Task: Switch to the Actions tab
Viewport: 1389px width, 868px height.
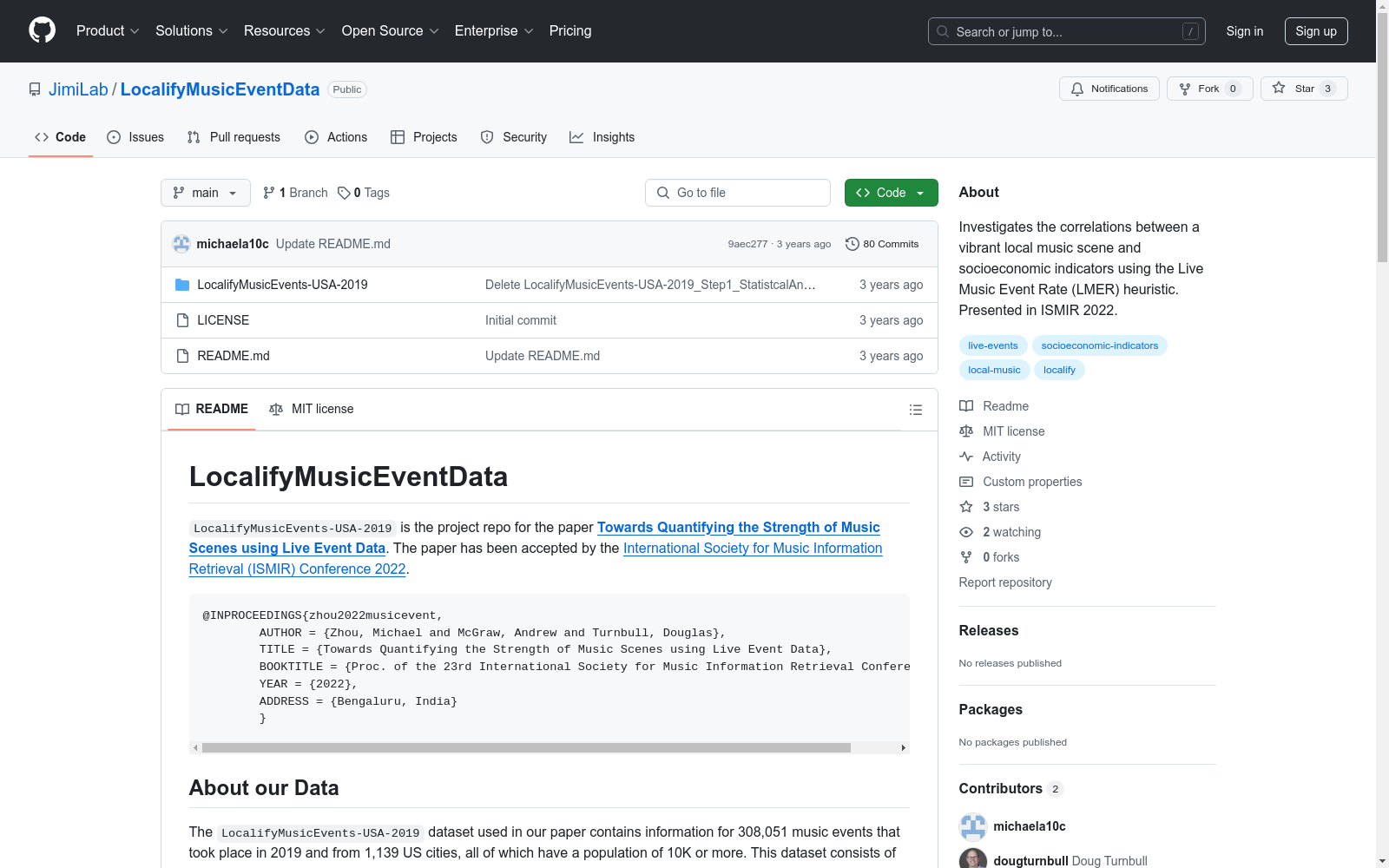Action: [336, 137]
